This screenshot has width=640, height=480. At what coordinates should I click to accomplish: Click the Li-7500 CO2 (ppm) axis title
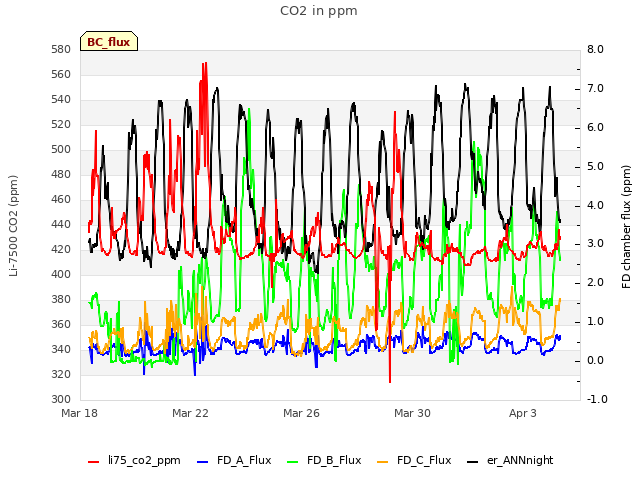pos(13,226)
